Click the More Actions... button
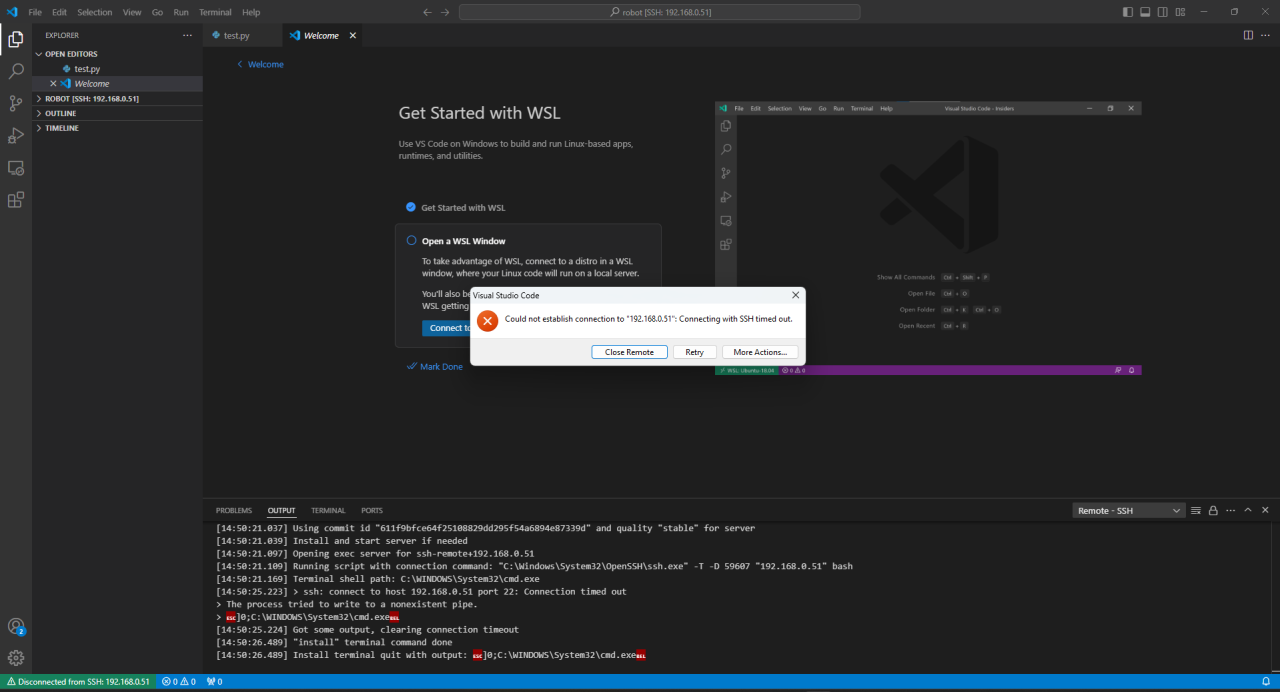 pyautogui.click(x=760, y=352)
